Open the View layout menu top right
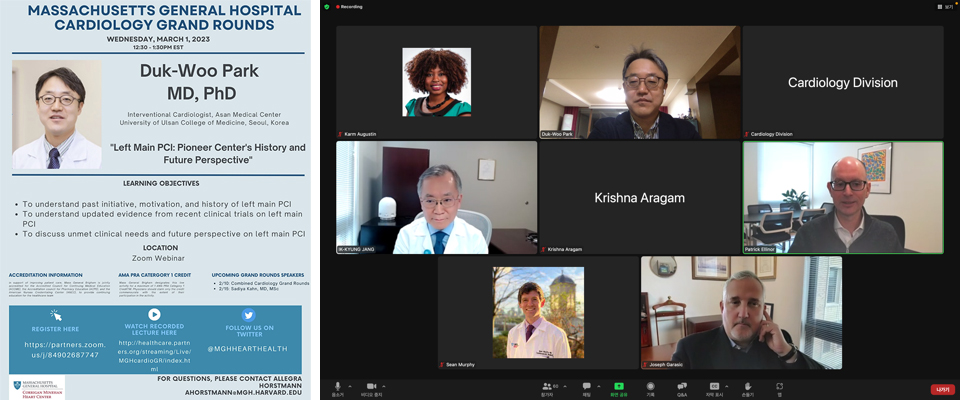Viewport: 960px width, 400px height. coord(945,7)
